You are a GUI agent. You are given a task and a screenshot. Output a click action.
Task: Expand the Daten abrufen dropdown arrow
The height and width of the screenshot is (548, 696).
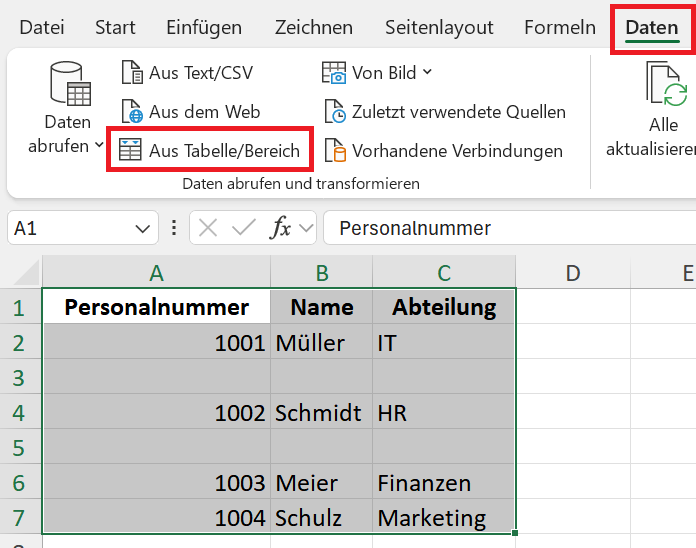click(99, 145)
